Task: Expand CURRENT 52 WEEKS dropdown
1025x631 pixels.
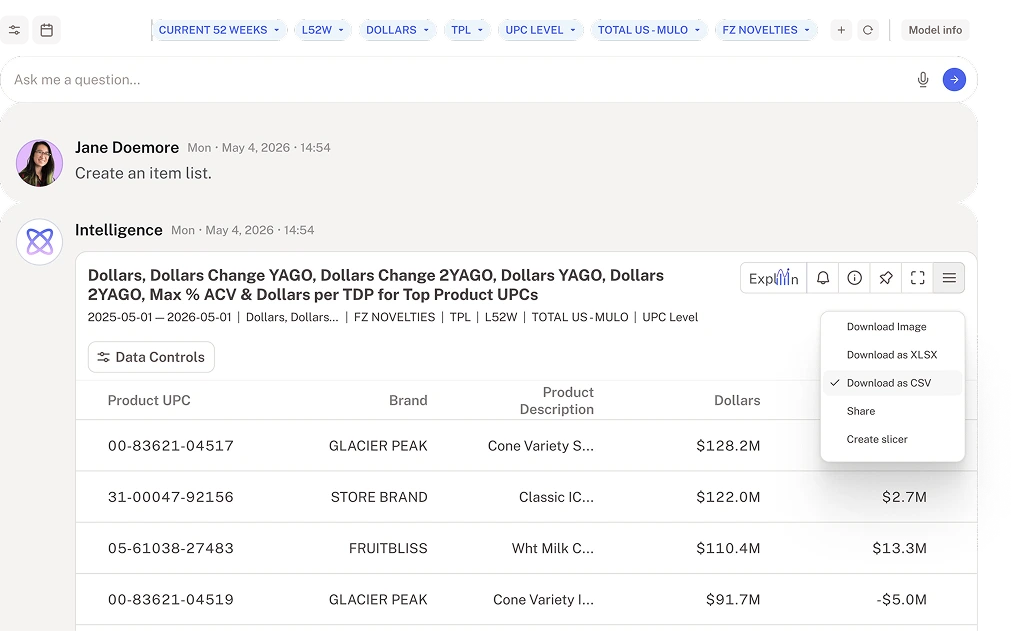Action: point(219,30)
